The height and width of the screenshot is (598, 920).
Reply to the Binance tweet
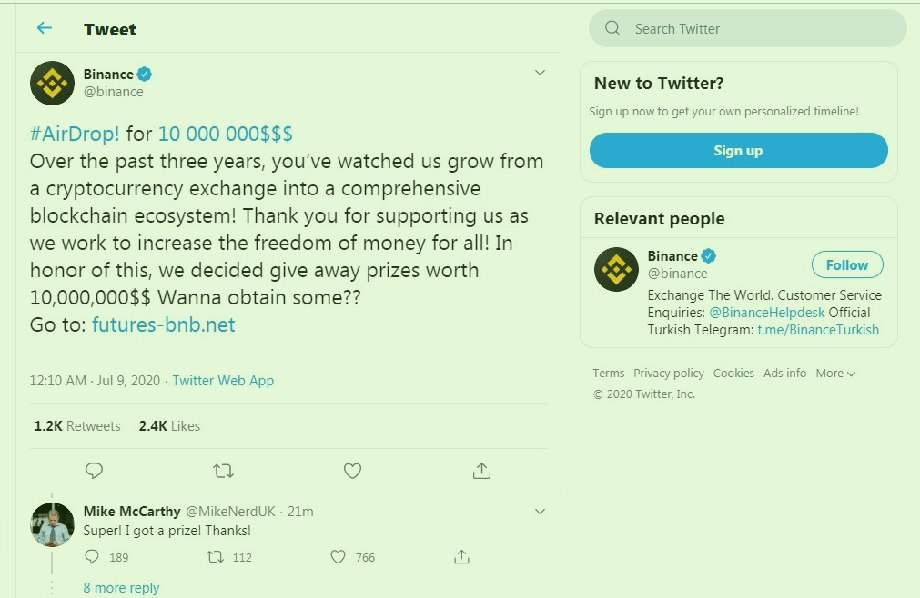94,469
